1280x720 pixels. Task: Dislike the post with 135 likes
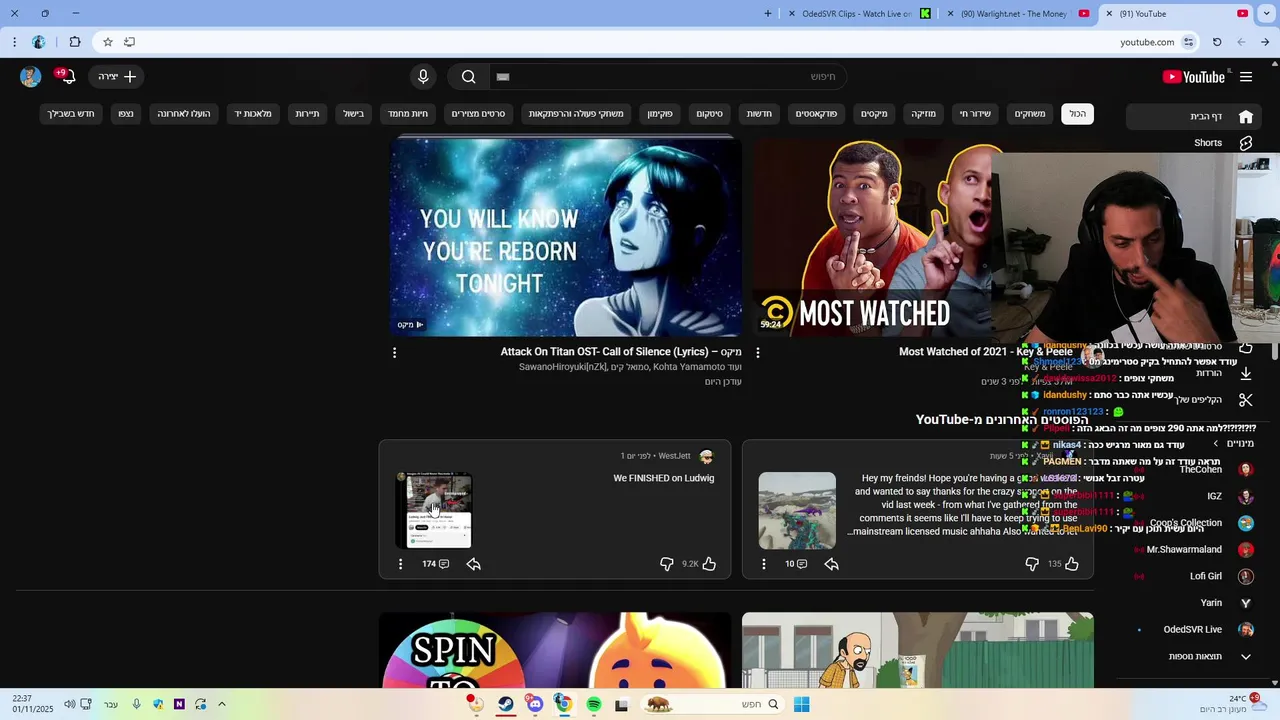click(x=1032, y=564)
